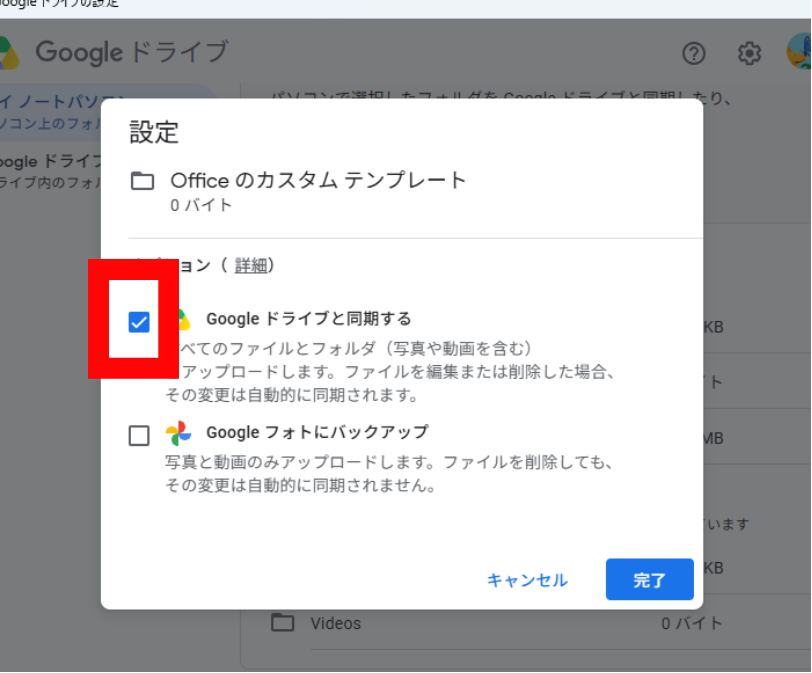
Task: Click the 完了 button
Action: [x=649, y=579]
